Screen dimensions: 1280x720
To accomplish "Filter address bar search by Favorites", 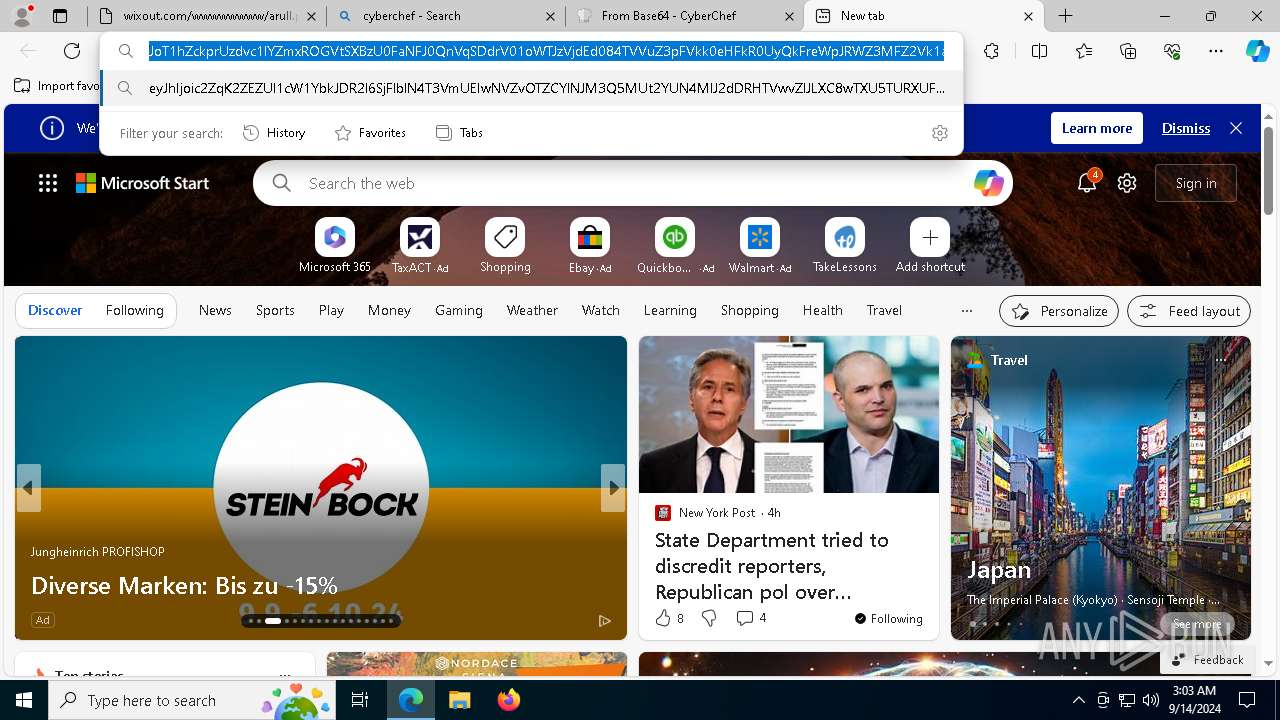I will pyautogui.click(x=370, y=133).
